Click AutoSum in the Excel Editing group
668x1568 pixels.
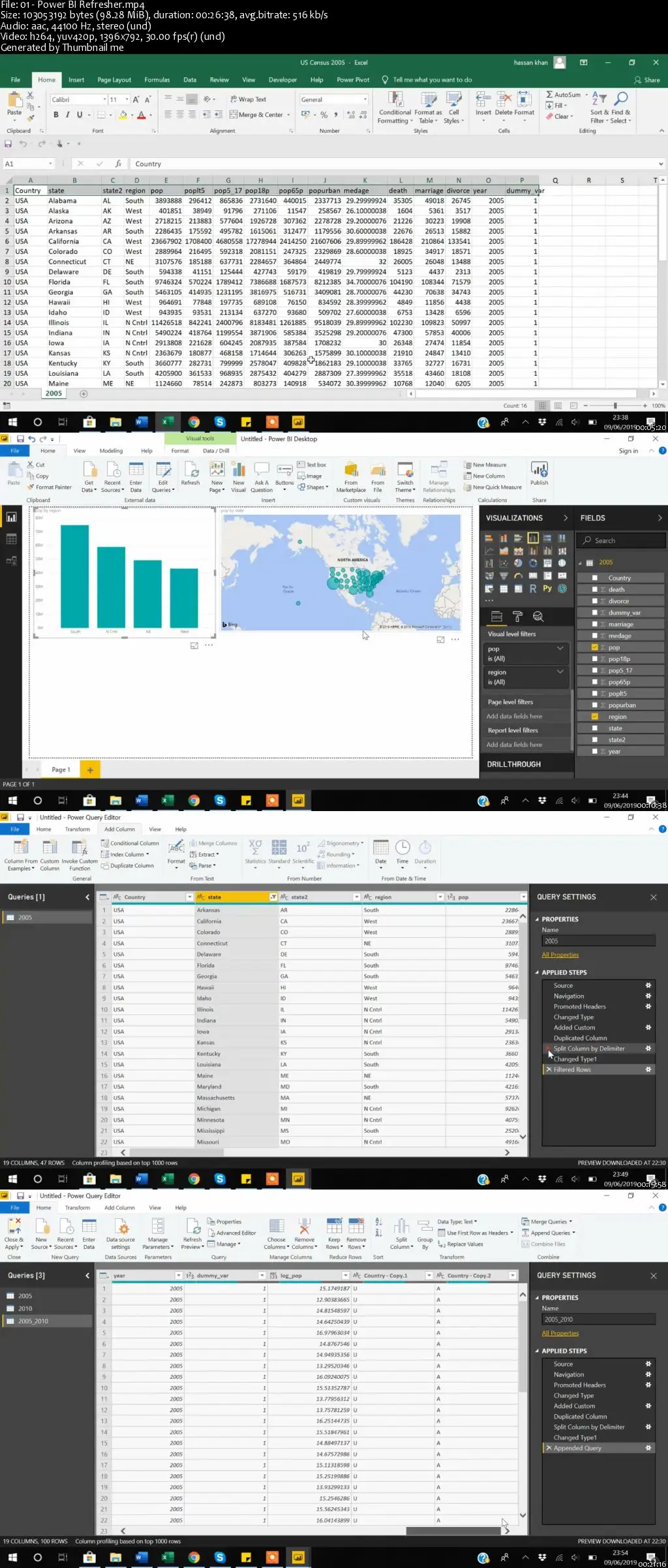point(564,95)
